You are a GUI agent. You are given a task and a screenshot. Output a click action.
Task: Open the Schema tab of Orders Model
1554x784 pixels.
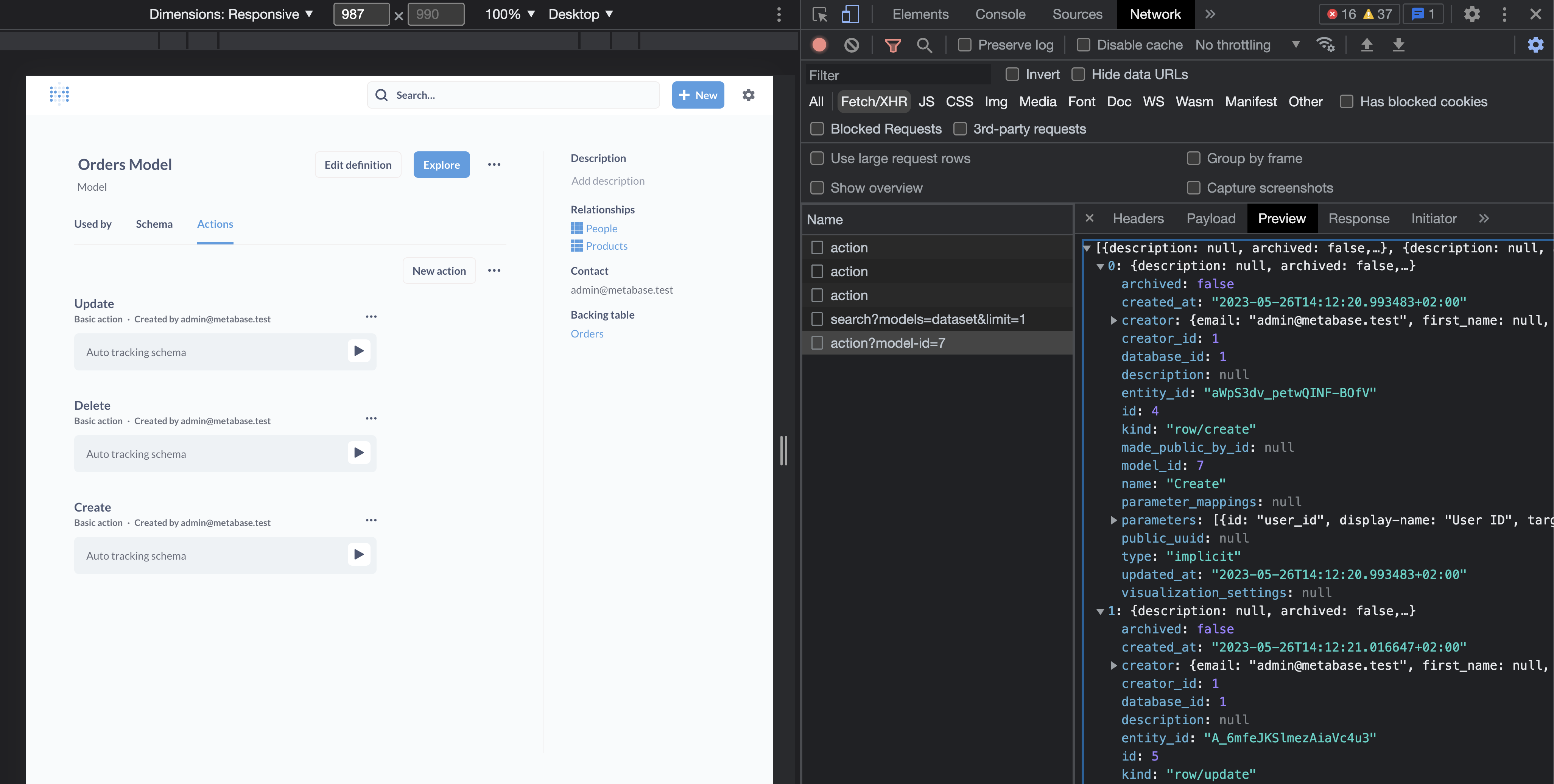tap(154, 224)
